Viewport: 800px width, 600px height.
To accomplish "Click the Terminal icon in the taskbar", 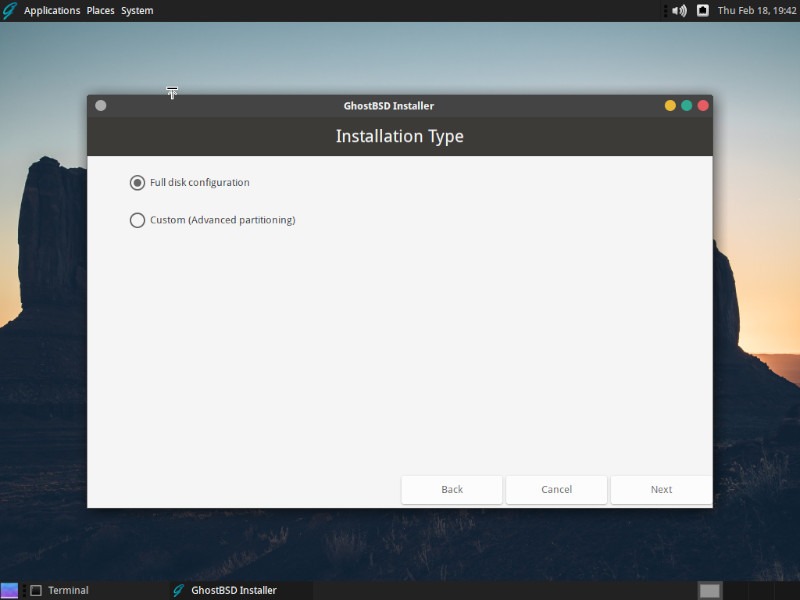I will click(x=37, y=590).
